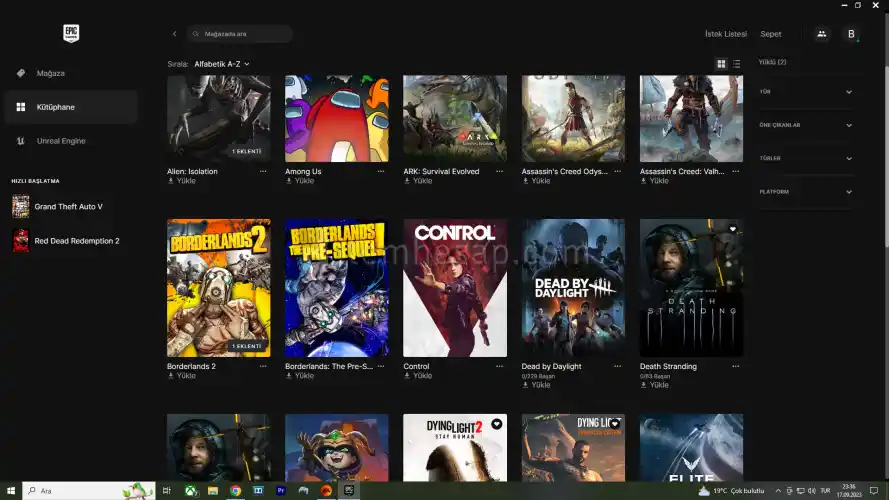Open the friends list icon
889x500 pixels.
click(x=821, y=34)
